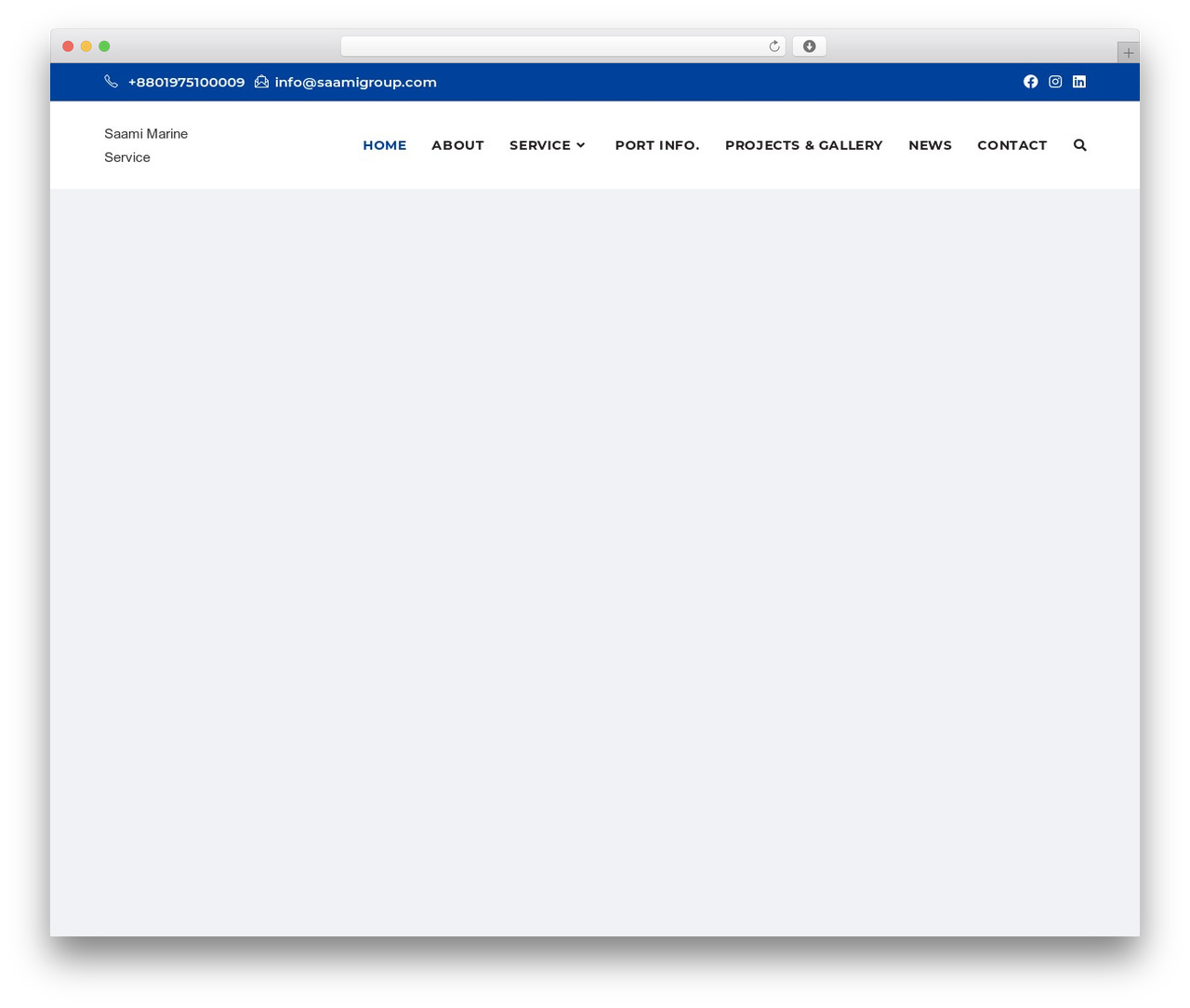Open the Instagram social icon
Viewport: 1190px width, 1008px height.
pos(1055,82)
